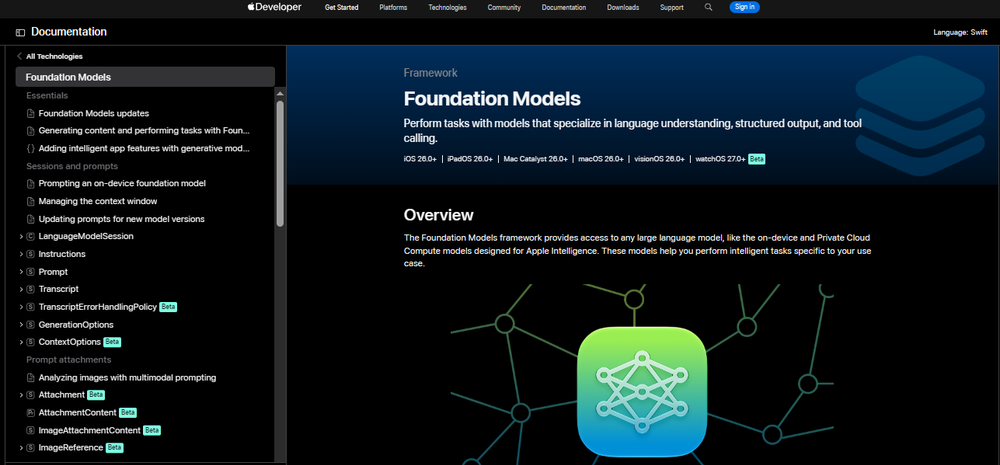The height and width of the screenshot is (465, 1000).
Task: Click the protocol icon beside AttachmentContent
Action: [30, 413]
